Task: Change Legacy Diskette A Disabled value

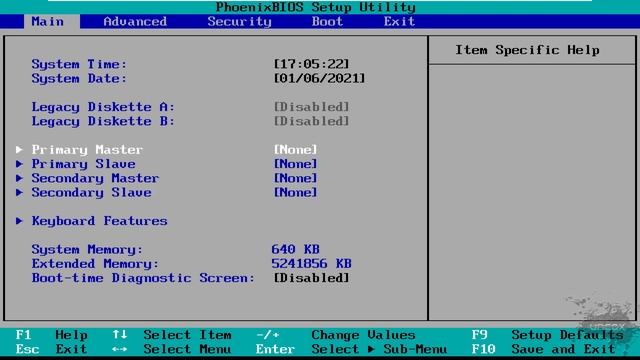Action: (x=311, y=107)
